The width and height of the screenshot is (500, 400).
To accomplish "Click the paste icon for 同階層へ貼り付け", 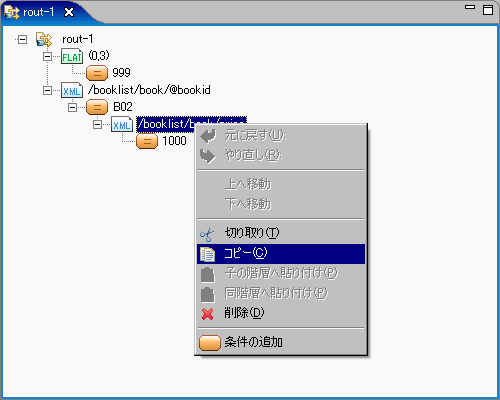I will pyautogui.click(x=207, y=294).
